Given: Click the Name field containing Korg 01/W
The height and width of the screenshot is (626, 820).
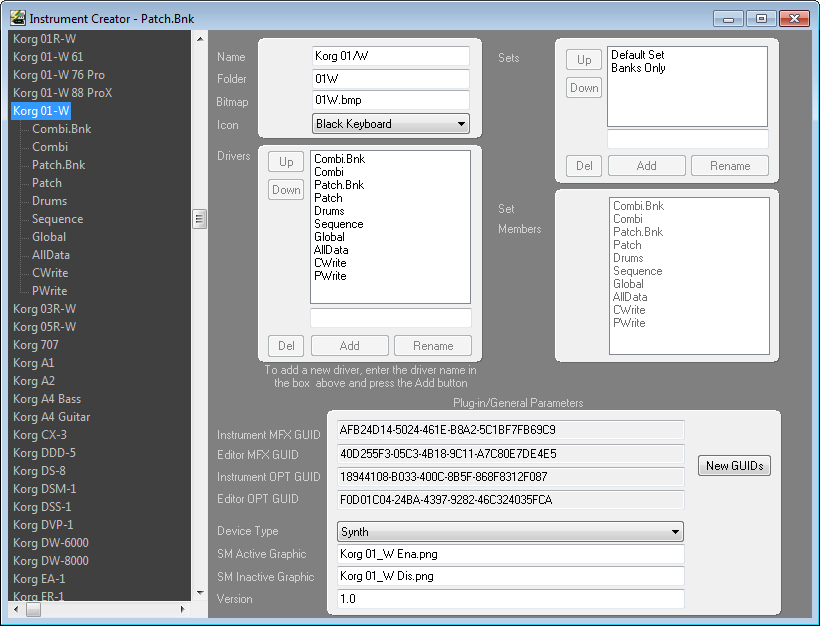Looking at the screenshot, I should (391, 56).
